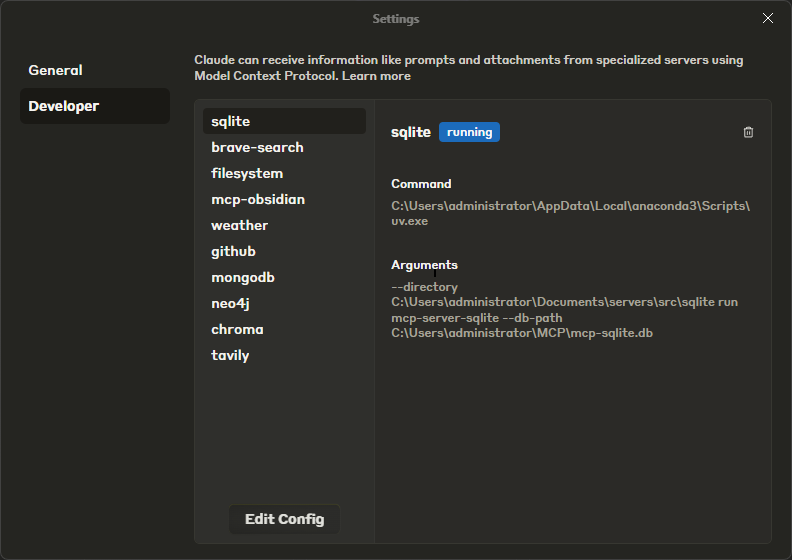Select the mongodb server entry

coord(243,277)
